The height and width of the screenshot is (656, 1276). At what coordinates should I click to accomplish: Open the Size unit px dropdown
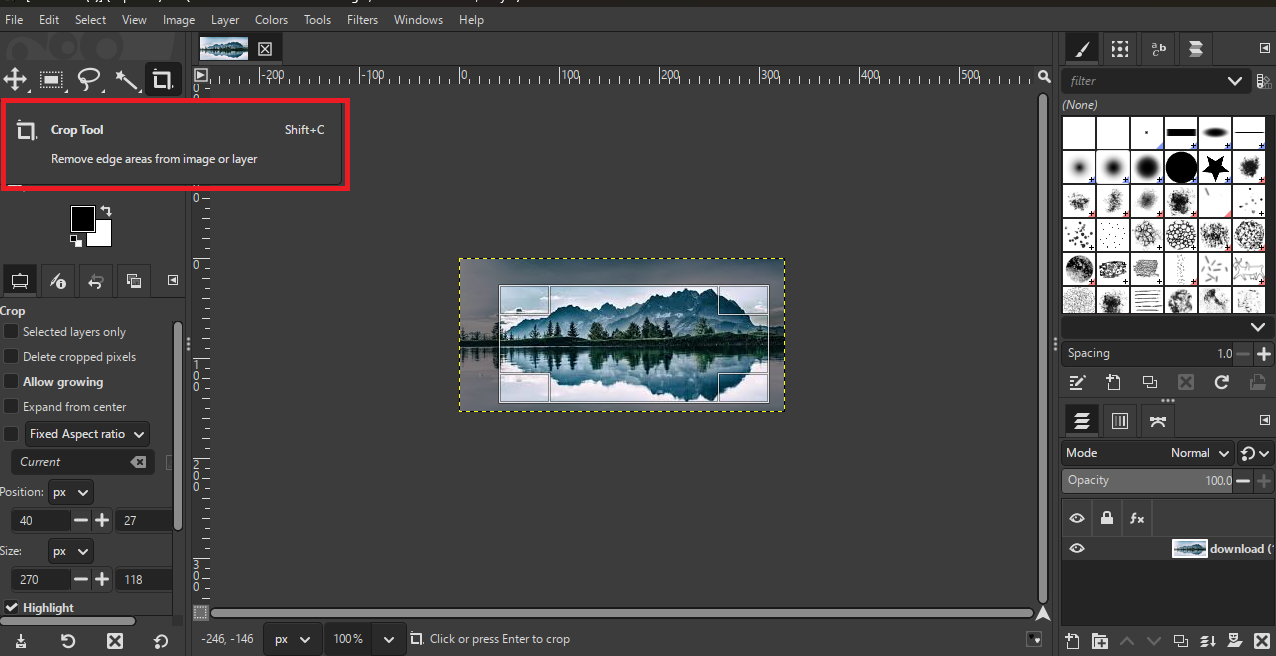point(70,551)
